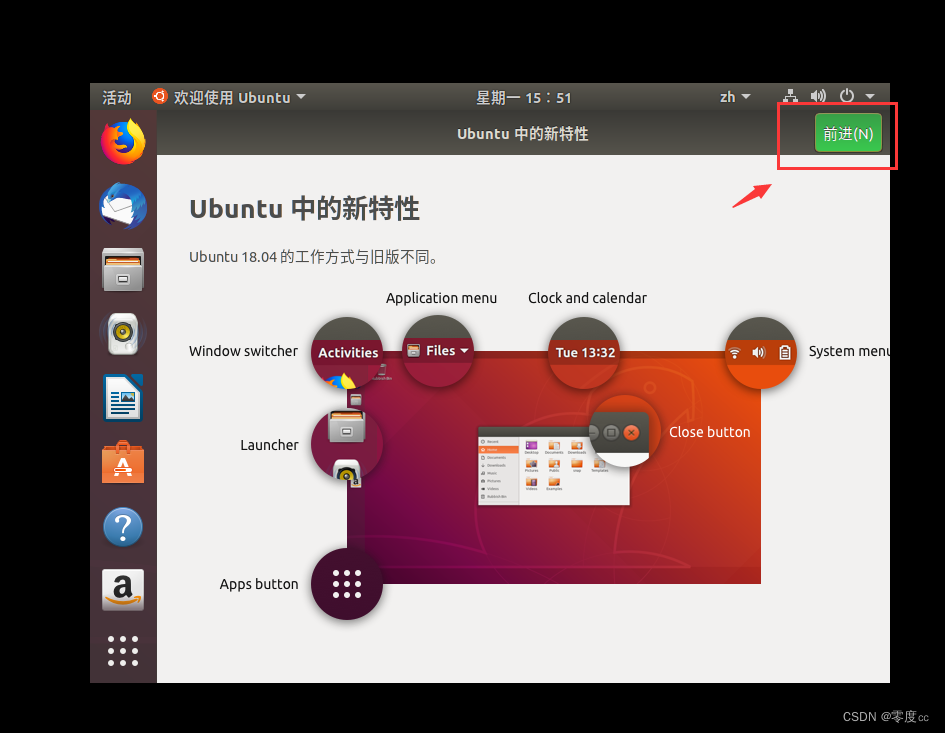945x733 pixels.
Task: Open Thunderbird mail client in the dock
Action: coord(122,206)
